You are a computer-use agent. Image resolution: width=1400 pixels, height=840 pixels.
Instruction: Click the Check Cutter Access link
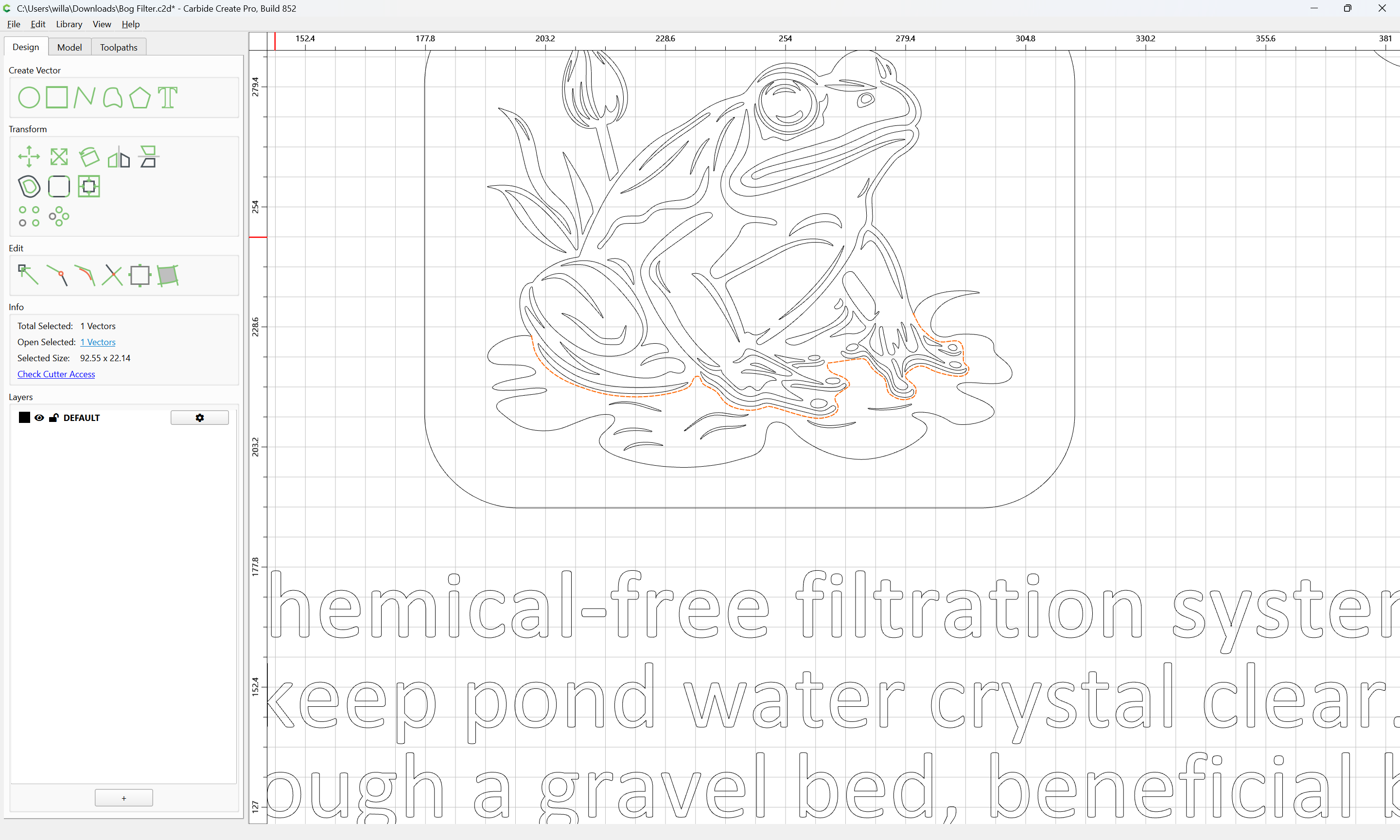tap(56, 374)
